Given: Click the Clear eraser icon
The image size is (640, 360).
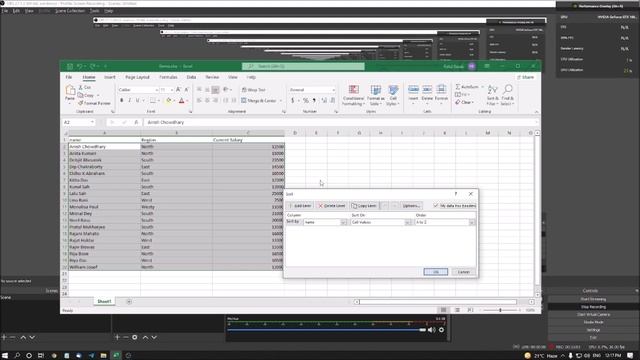Looking at the screenshot, I should click(458, 102).
